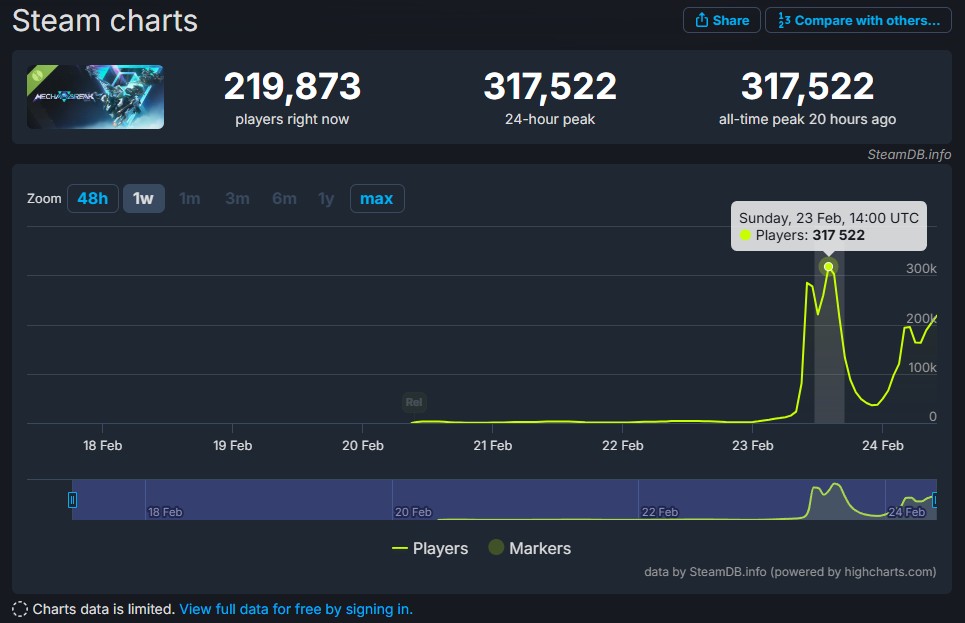Image resolution: width=965 pixels, height=623 pixels.
Task: Set chart zoom to max
Action: tap(377, 198)
